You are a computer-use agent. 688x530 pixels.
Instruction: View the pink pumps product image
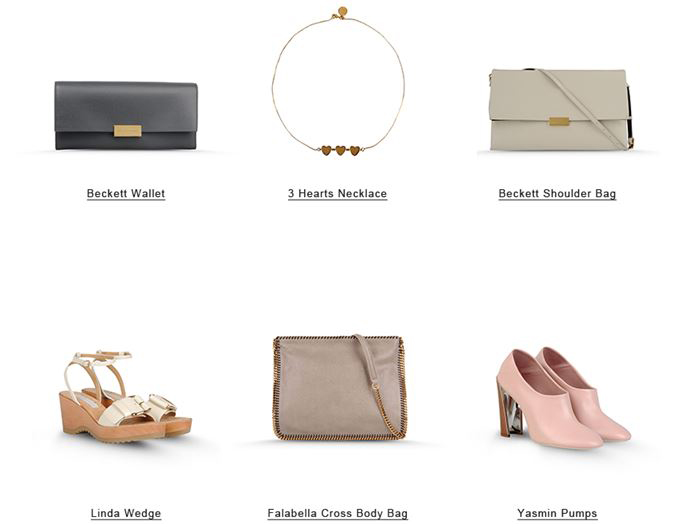(564, 398)
